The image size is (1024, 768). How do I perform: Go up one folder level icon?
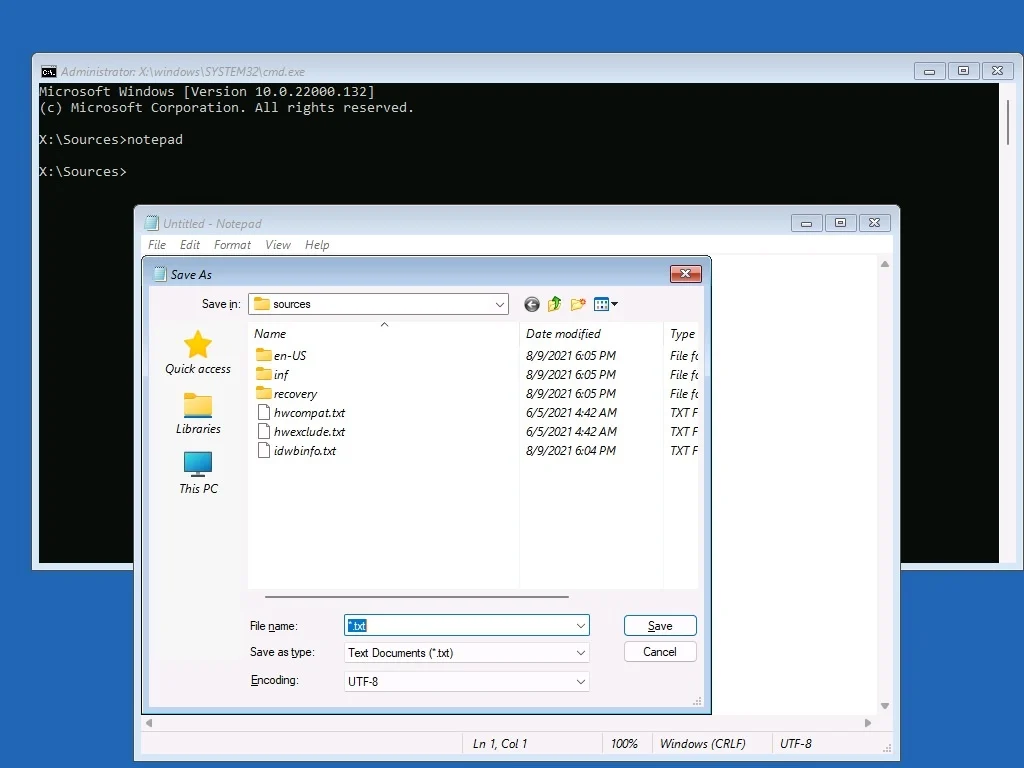pos(554,304)
